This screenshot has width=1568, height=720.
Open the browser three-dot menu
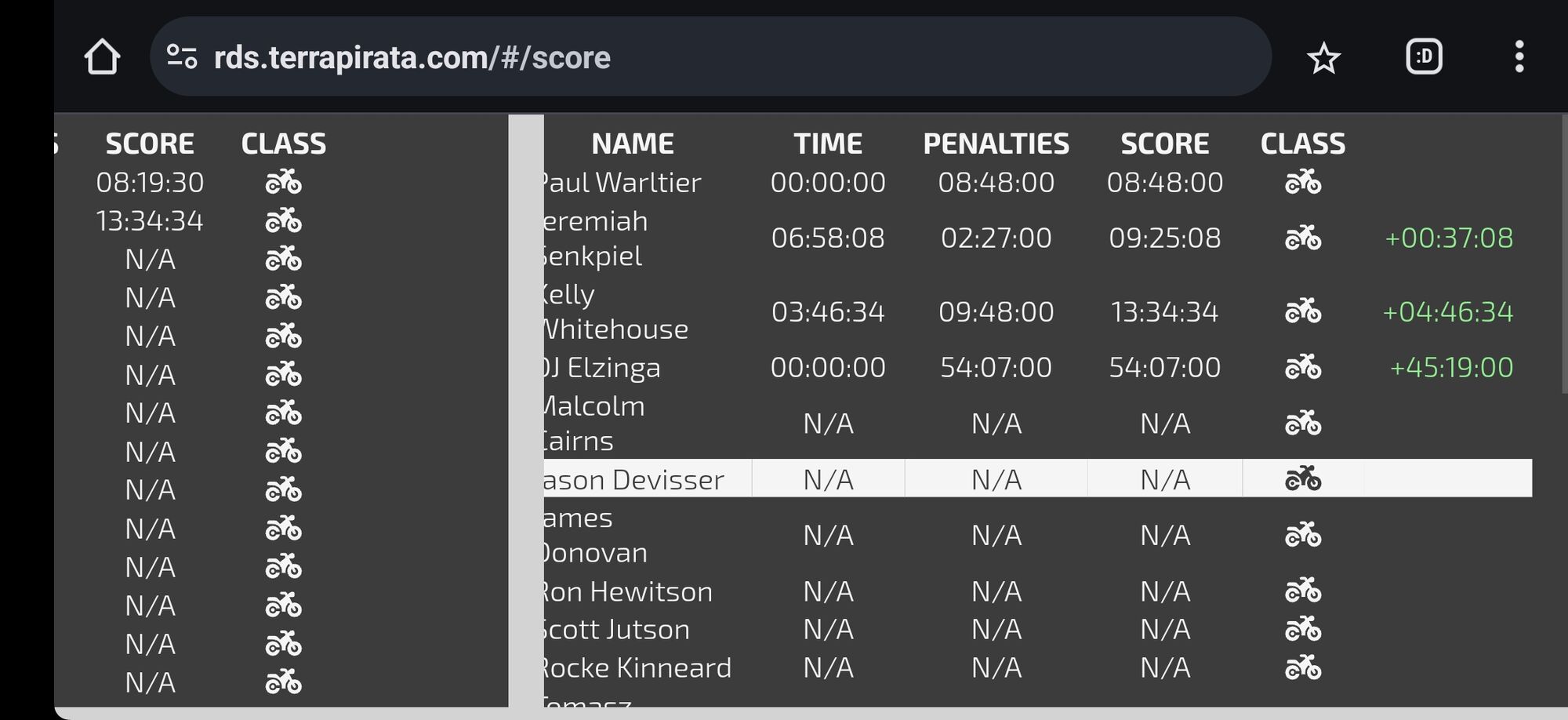click(1519, 56)
